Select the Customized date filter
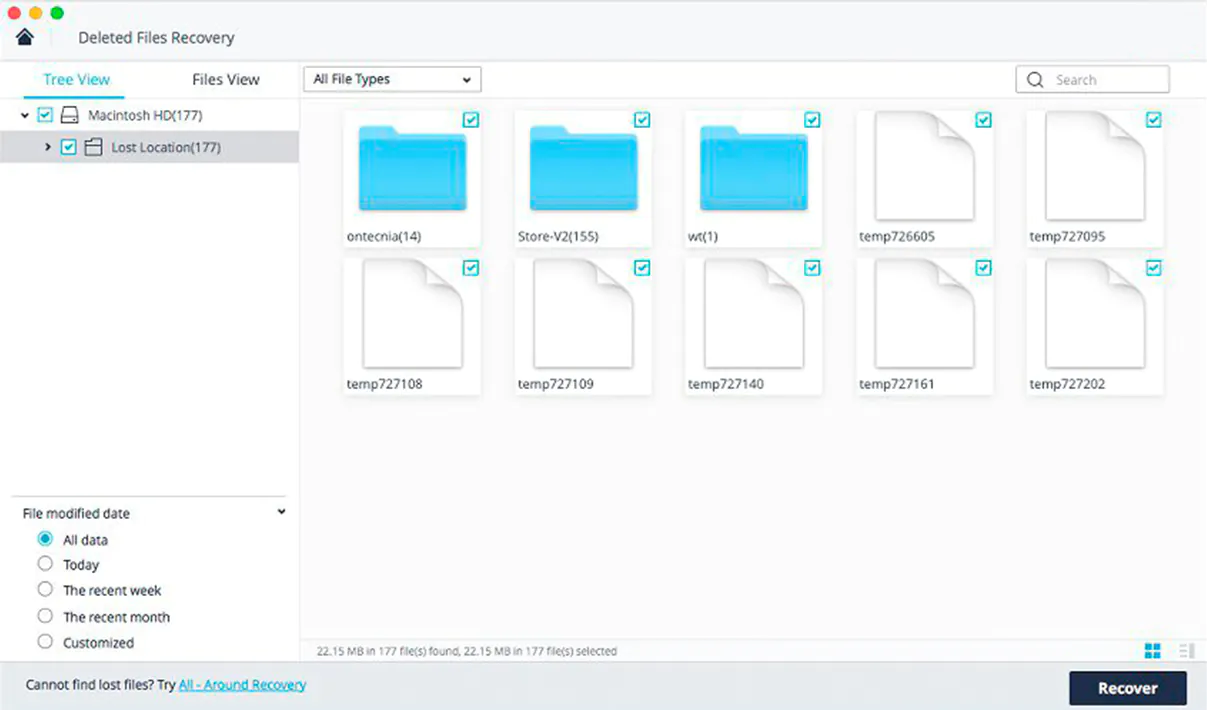This screenshot has width=1207, height=710. [45, 642]
